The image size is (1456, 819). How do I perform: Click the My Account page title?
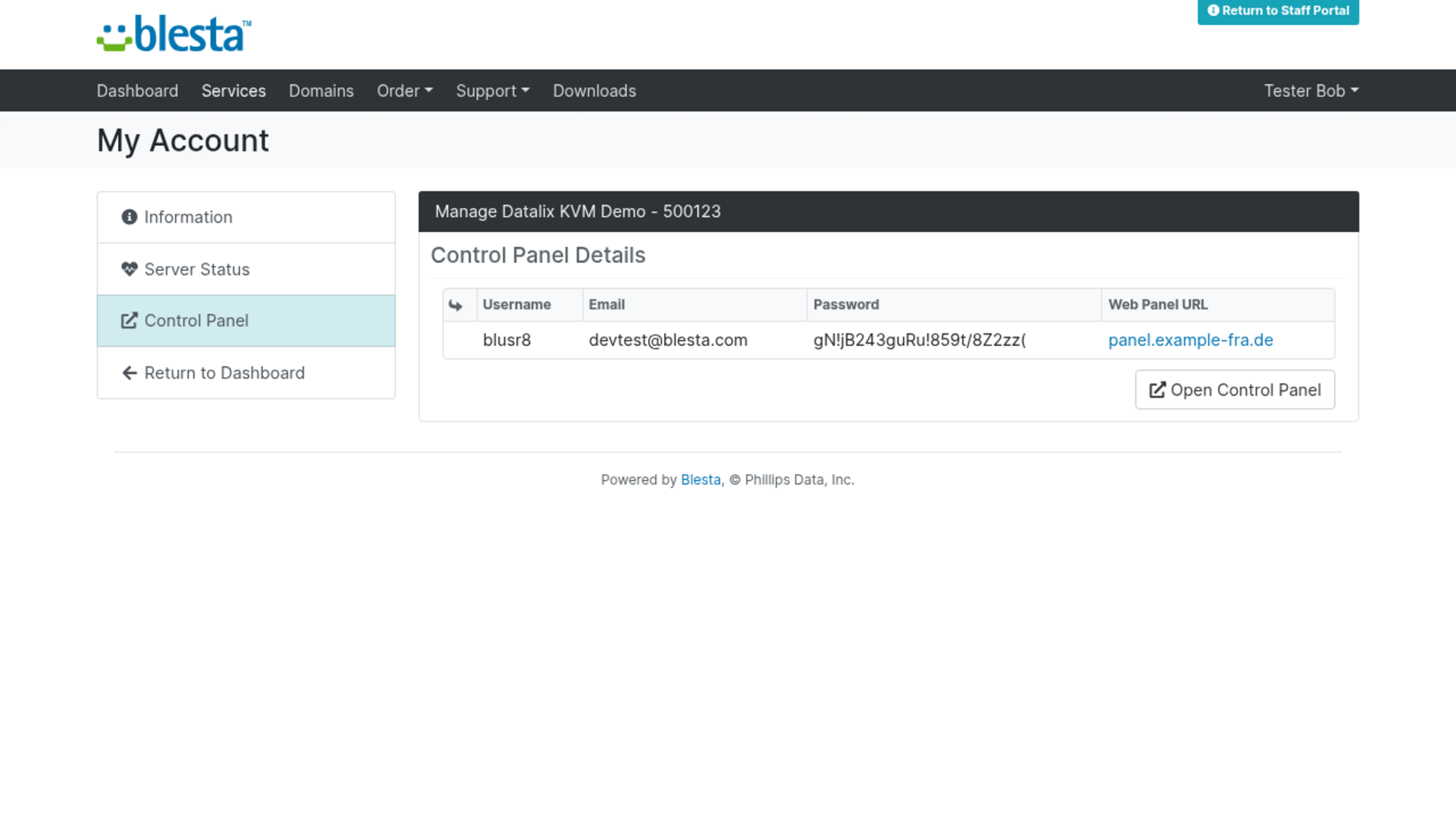pyautogui.click(x=183, y=141)
